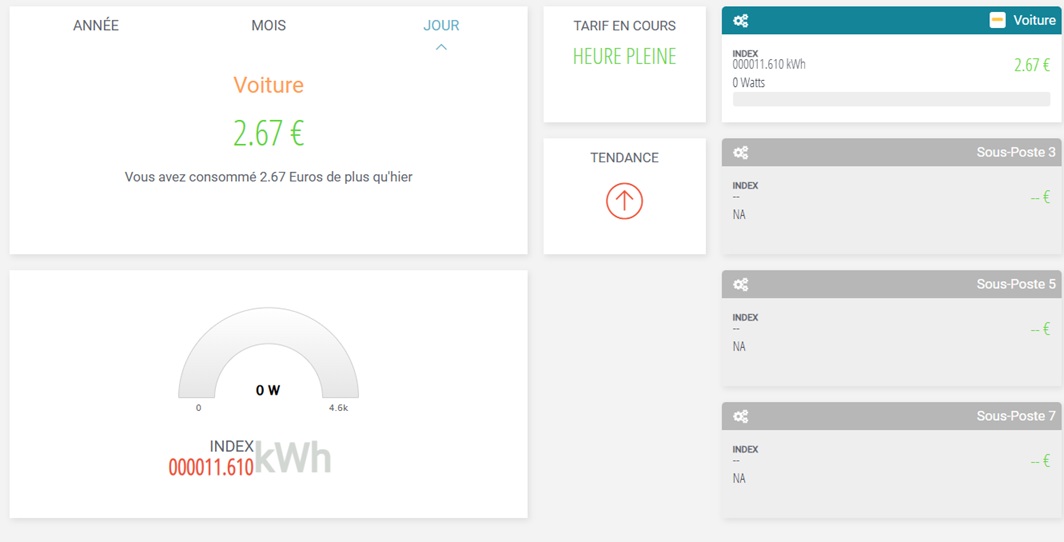Switch to the MOIS tab

tap(269, 26)
